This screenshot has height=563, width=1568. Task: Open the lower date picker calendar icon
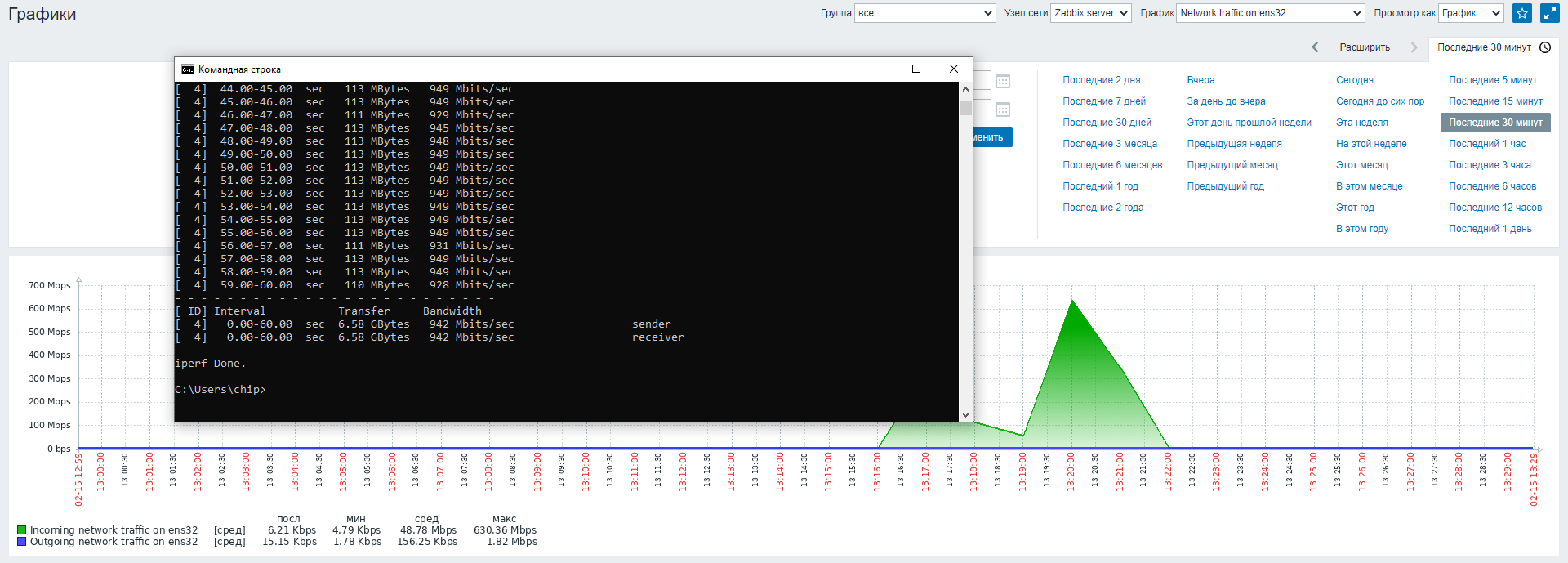tap(1003, 109)
